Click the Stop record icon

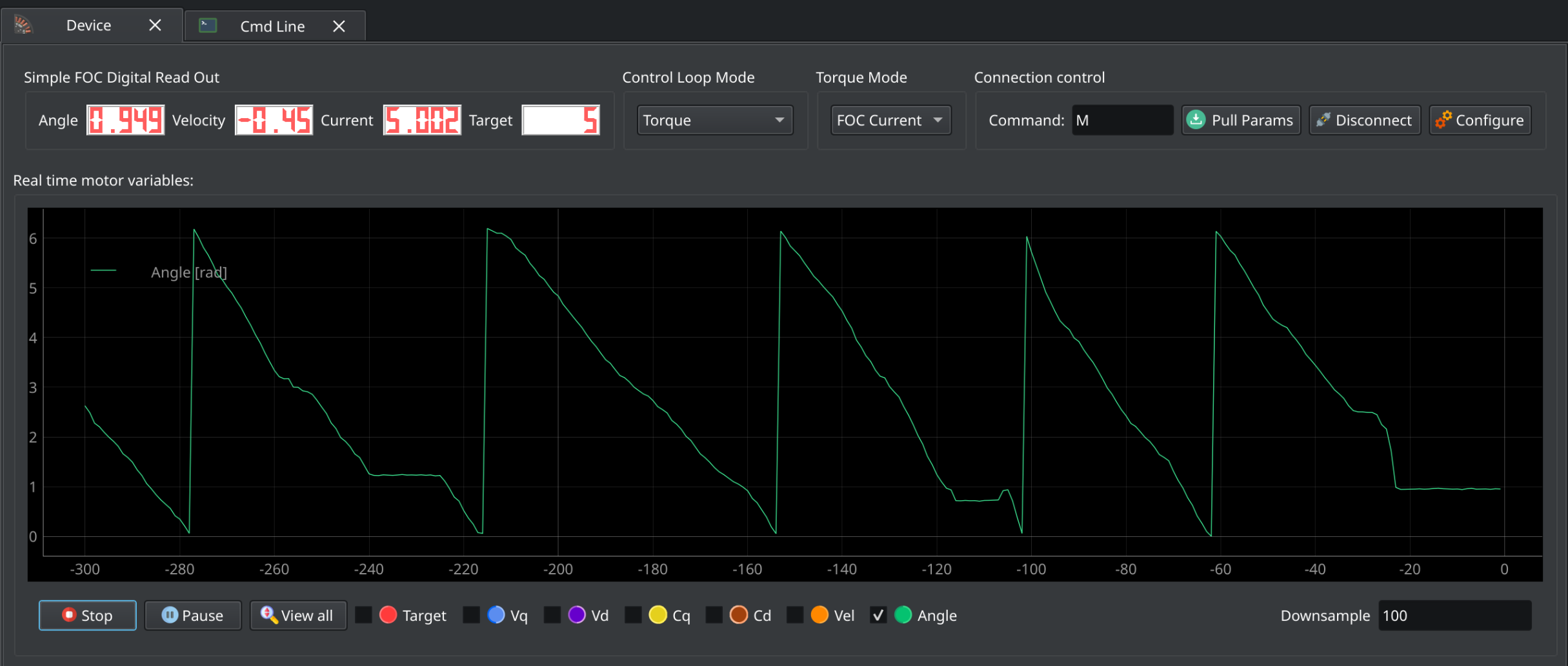68,615
